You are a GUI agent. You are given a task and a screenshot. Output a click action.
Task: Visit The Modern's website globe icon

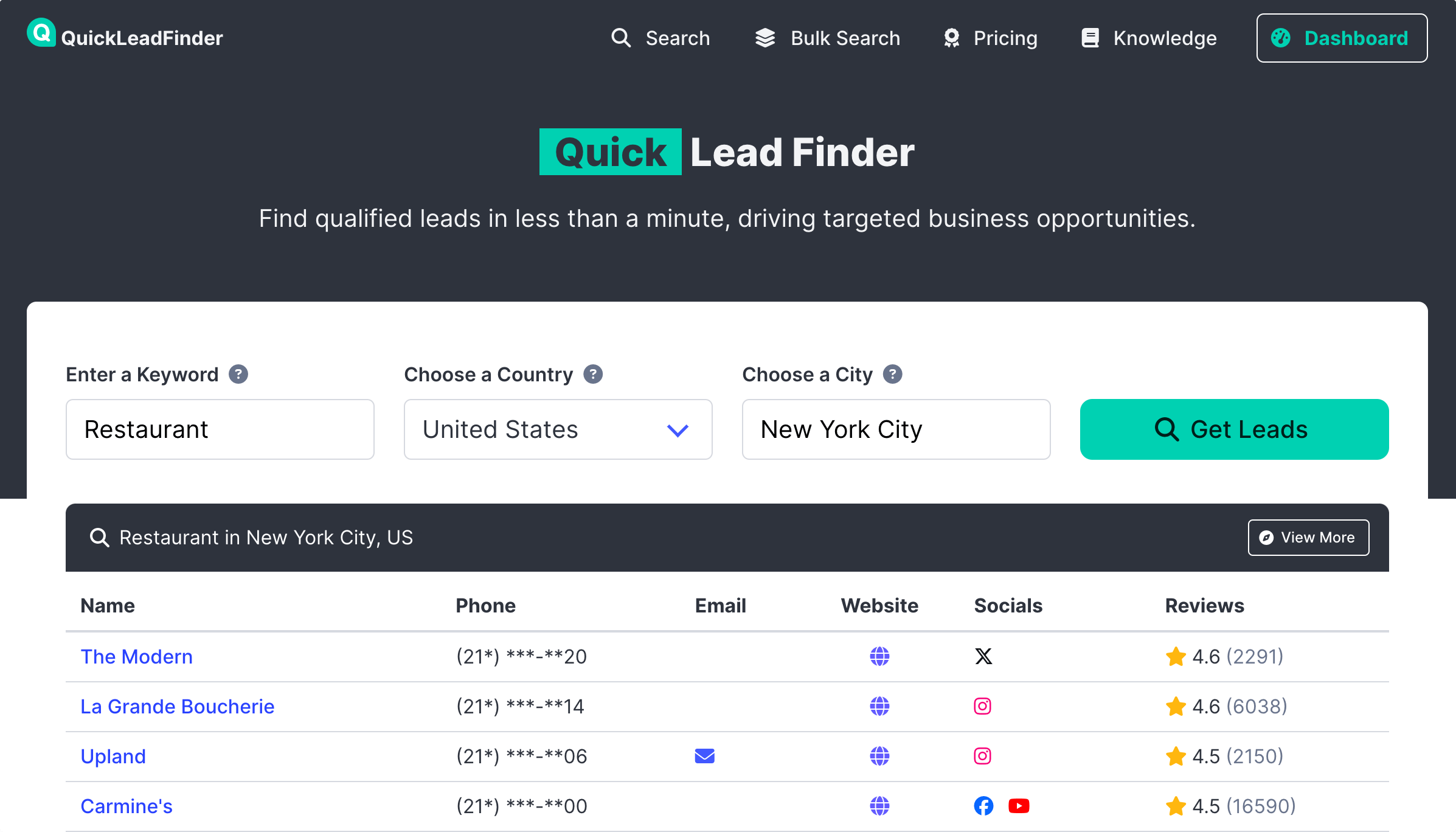[879, 656]
